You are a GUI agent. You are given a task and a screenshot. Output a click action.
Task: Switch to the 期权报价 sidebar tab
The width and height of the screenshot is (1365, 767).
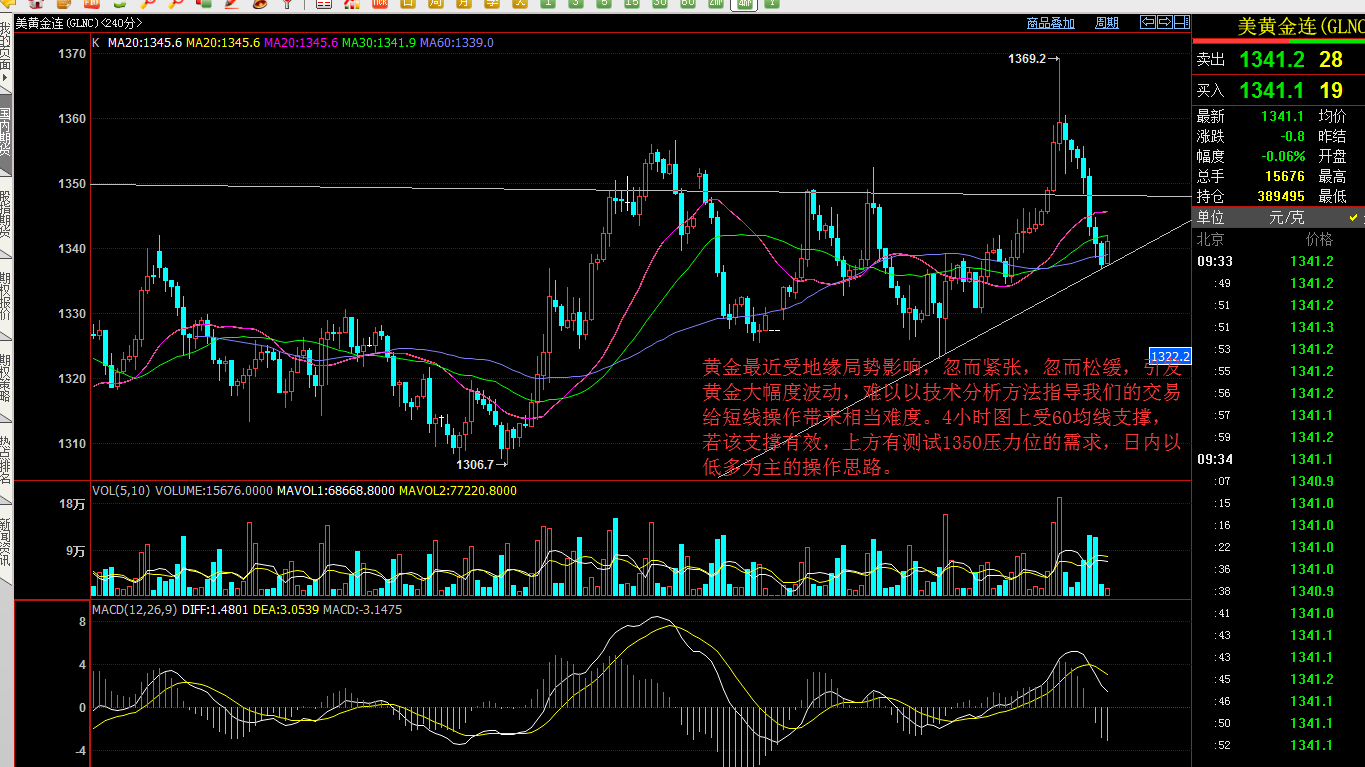[5, 295]
